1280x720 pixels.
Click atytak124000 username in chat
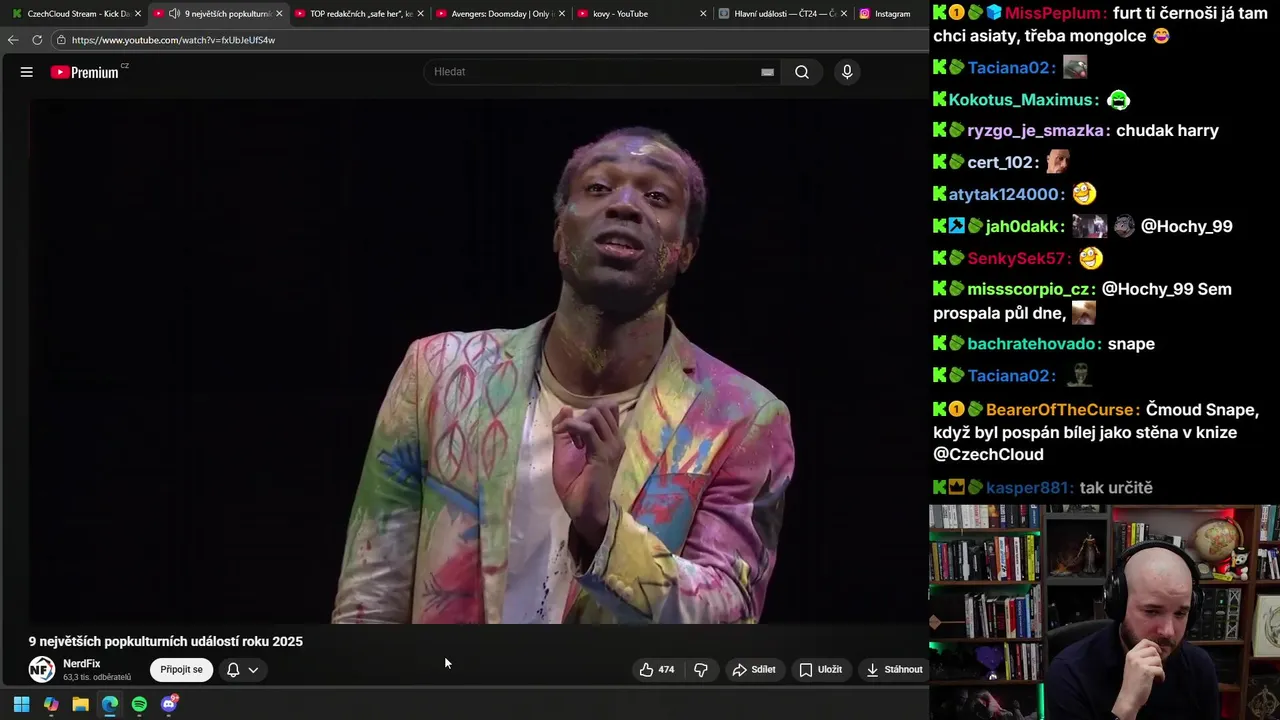pyautogui.click(x=1005, y=194)
